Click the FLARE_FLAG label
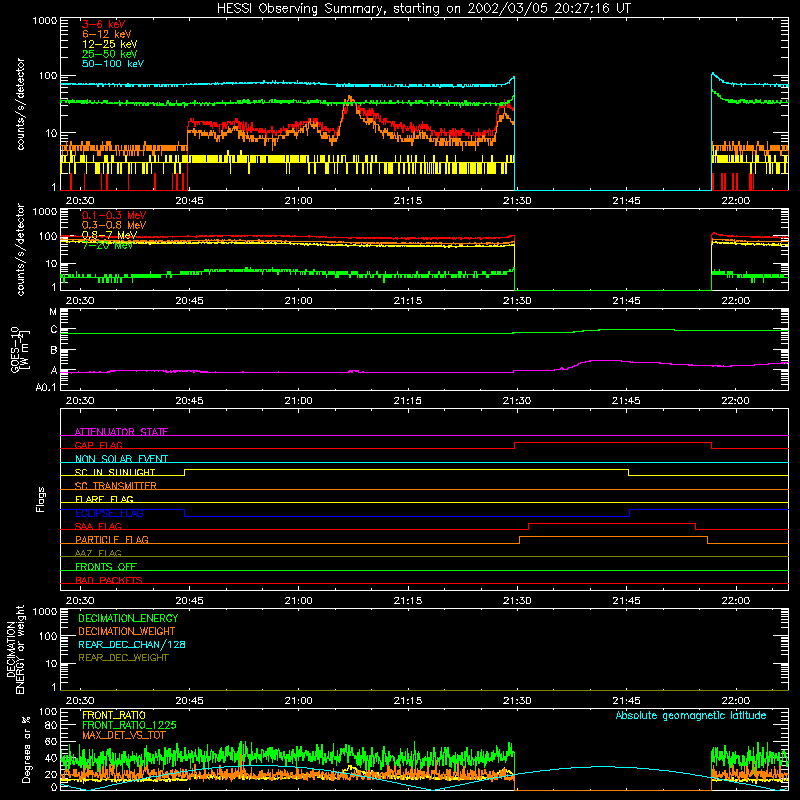 pyautogui.click(x=104, y=499)
